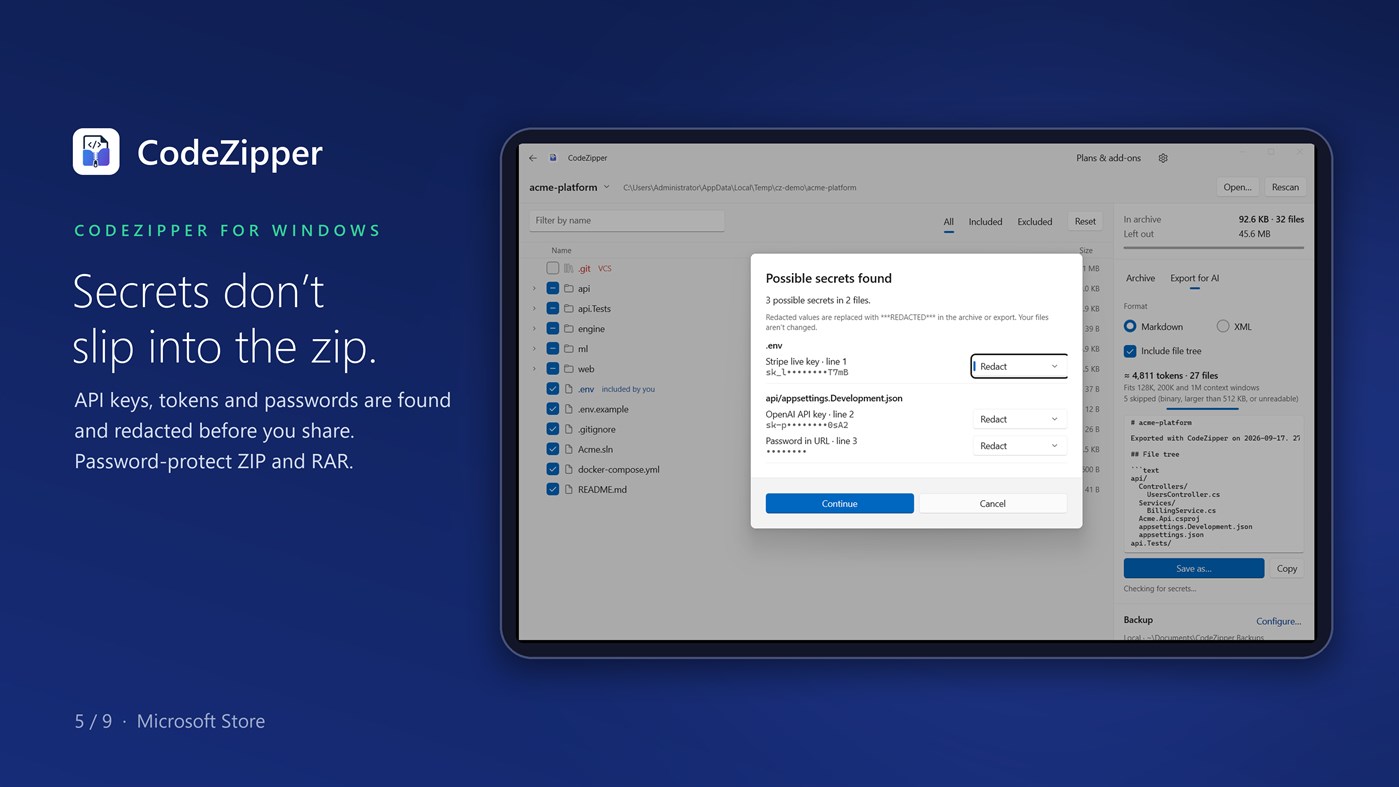Sort by the Name column header
1399x787 pixels.
coord(561,250)
